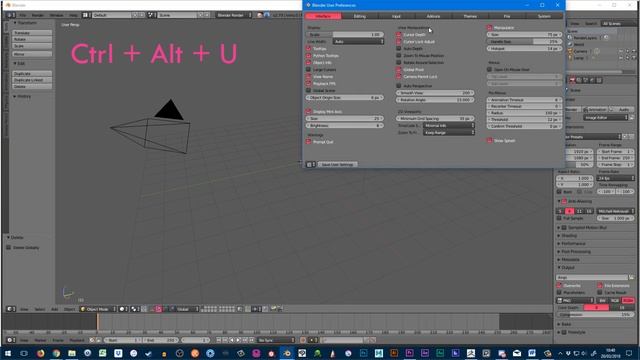Adjust the Compression slider in Output panel

coord(595,315)
